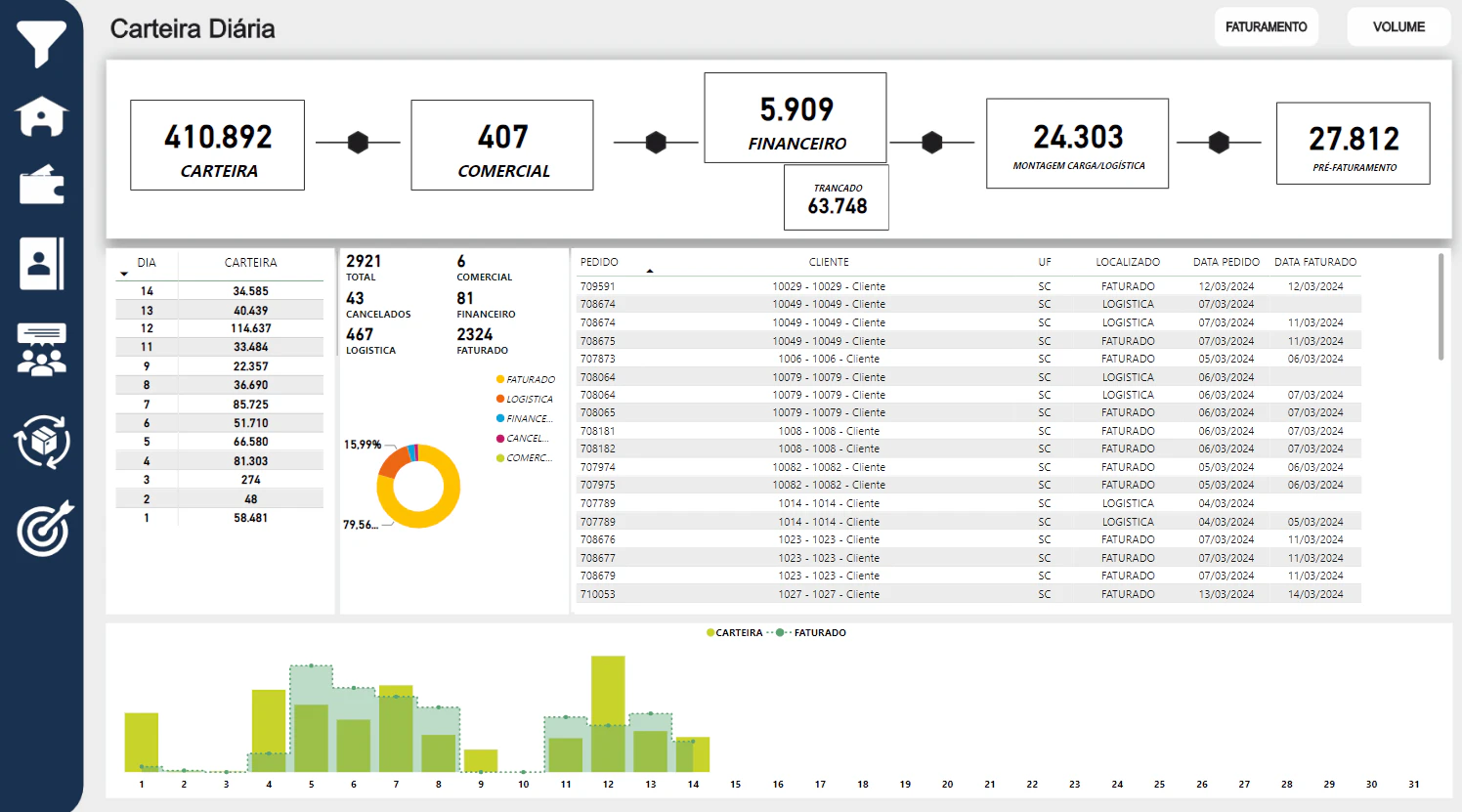Click the orange LOGISTICA donut legend dot
This screenshot has width=1462, height=812.
(500, 399)
